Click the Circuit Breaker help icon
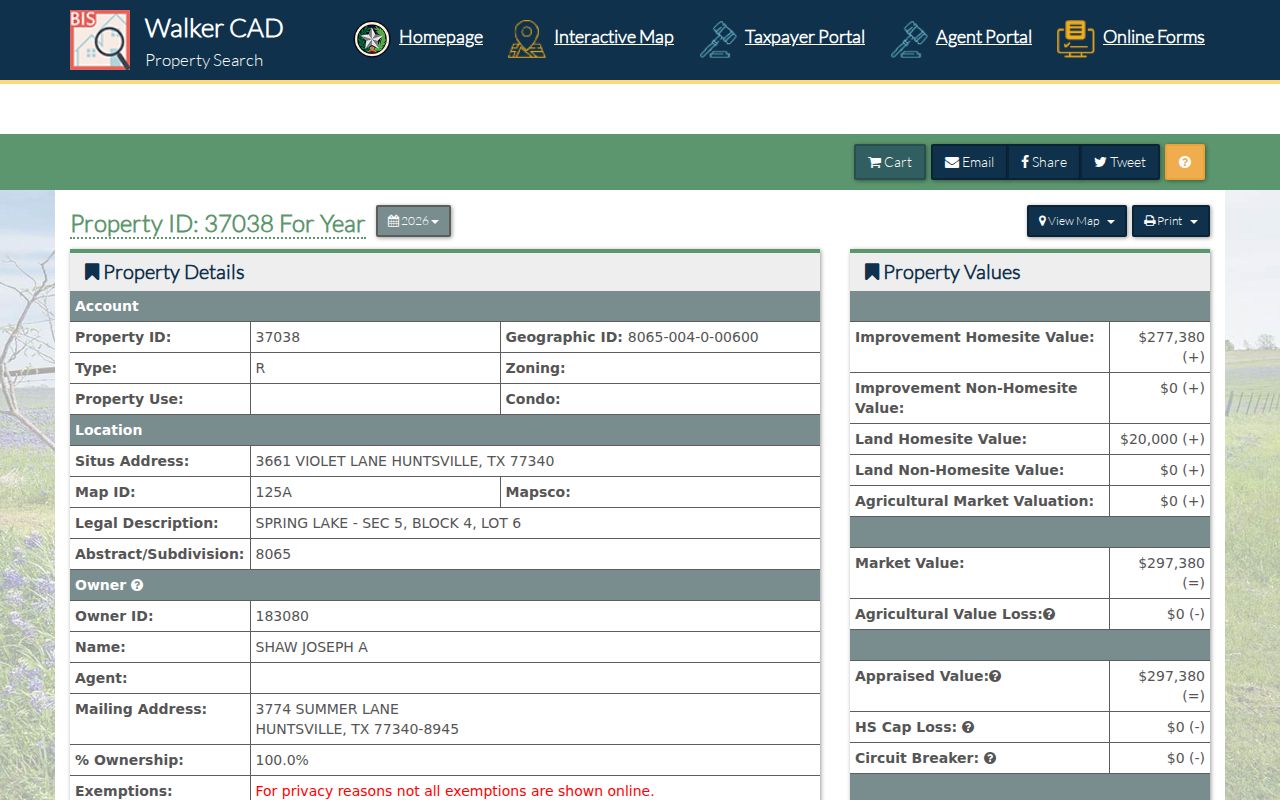 [x=990, y=758]
